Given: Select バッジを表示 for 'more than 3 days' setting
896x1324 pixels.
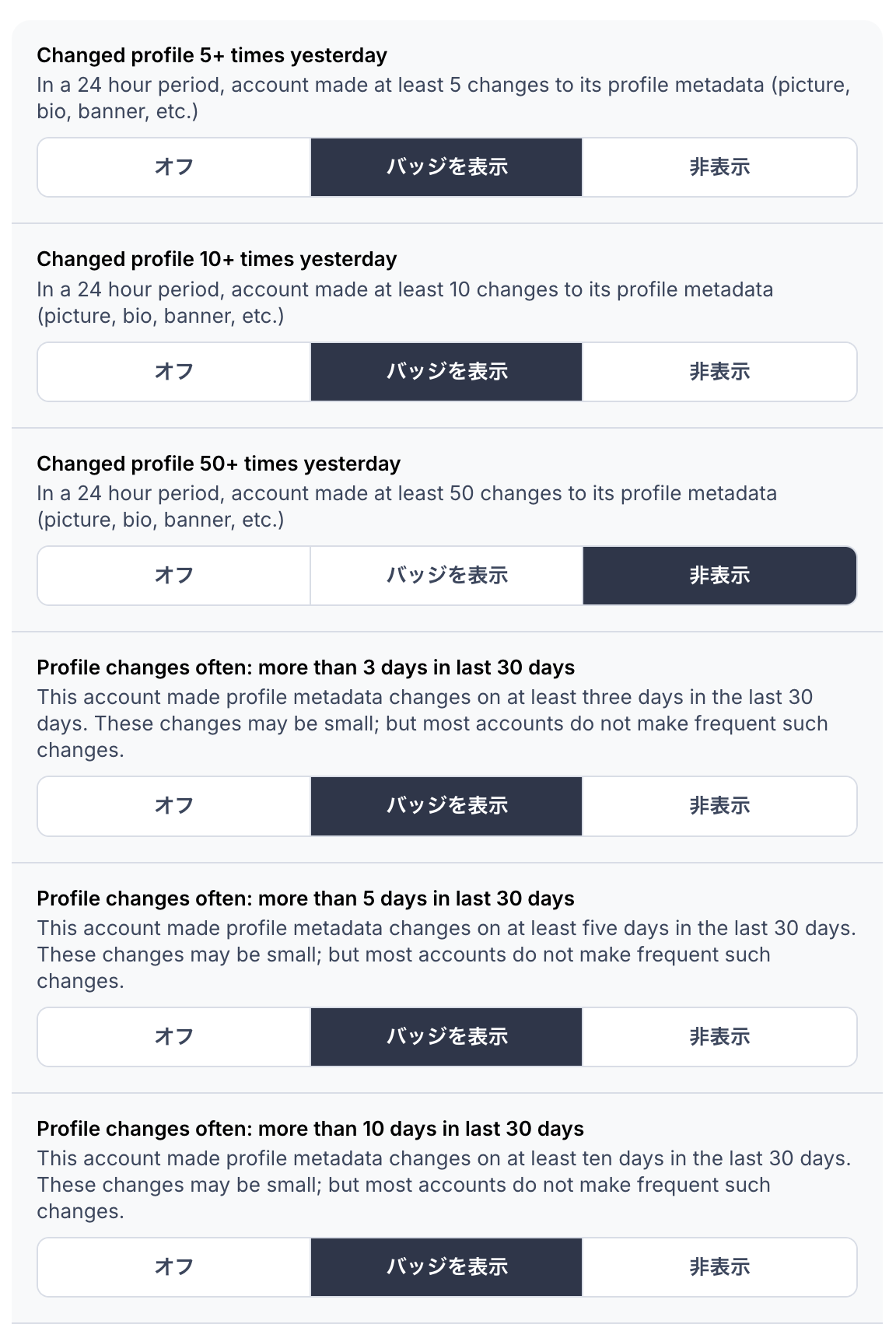Looking at the screenshot, I should point(446,806).
